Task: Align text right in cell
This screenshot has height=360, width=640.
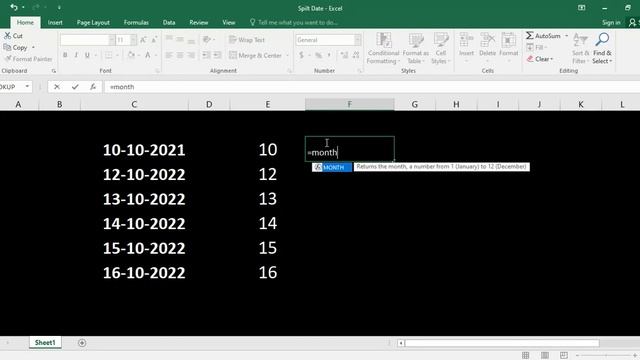Action: [x=191, y=55]
